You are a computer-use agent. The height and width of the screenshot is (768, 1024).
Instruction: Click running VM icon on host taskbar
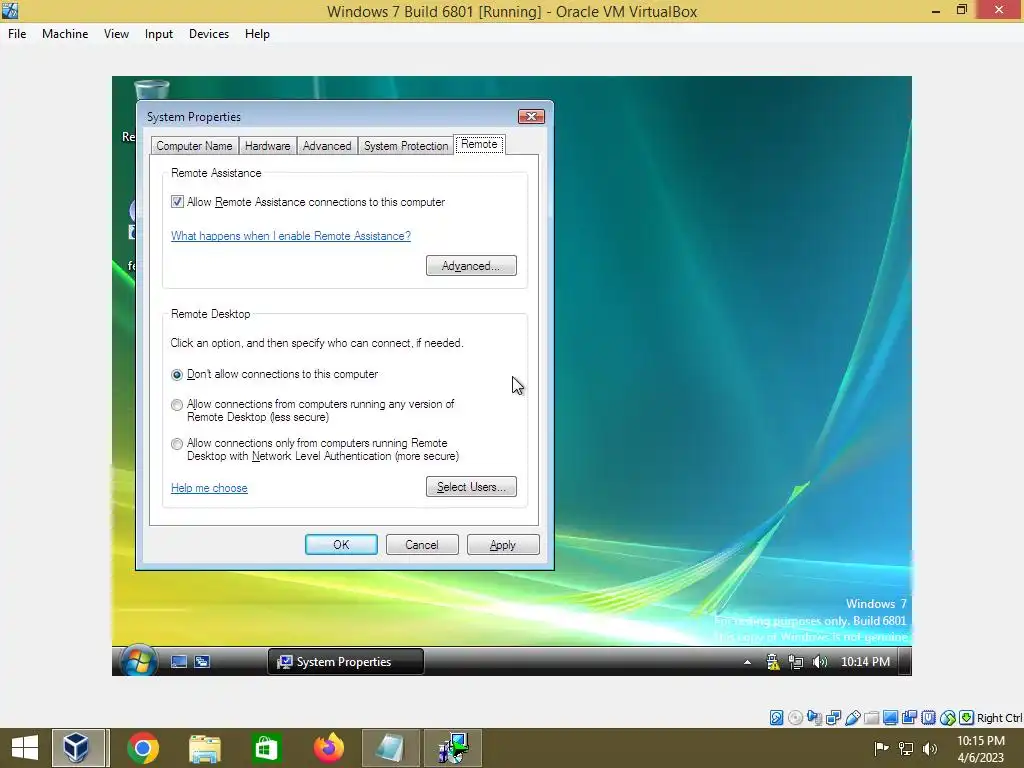(x=453, y=748)
